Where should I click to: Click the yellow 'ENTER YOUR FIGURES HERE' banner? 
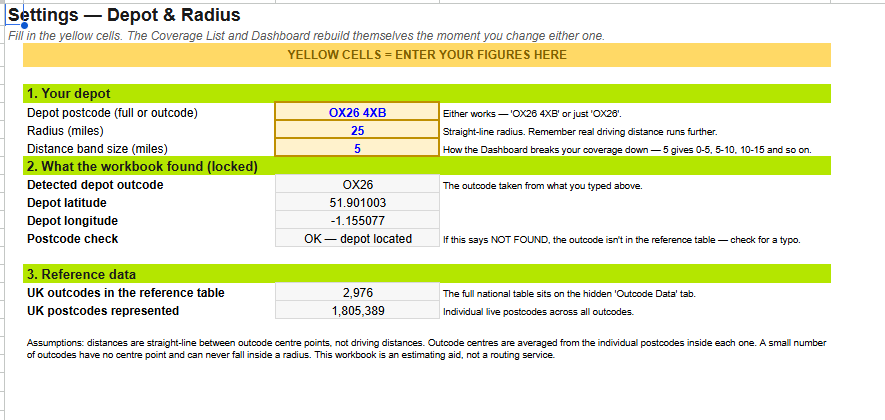tap(427, 55)
